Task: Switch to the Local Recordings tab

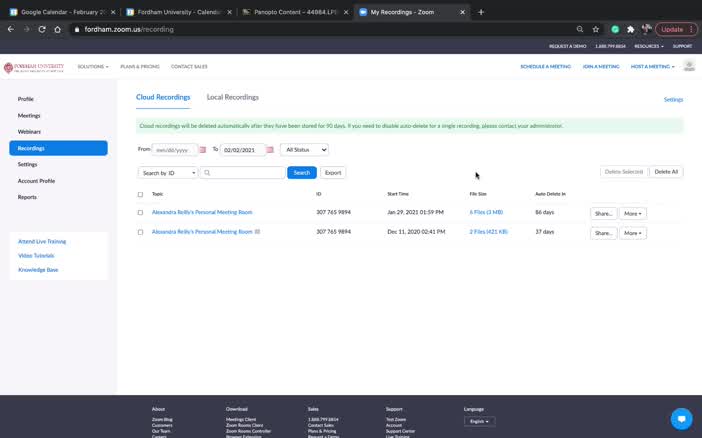Action: [232, 98]
